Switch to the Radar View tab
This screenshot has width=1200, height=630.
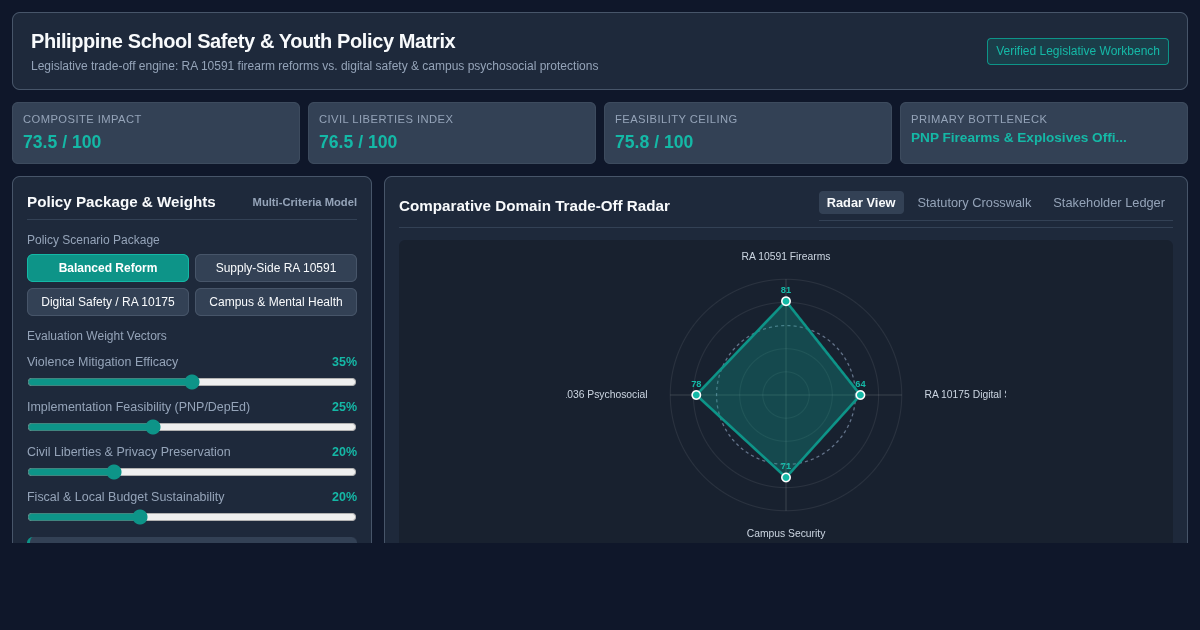point(861,202)
